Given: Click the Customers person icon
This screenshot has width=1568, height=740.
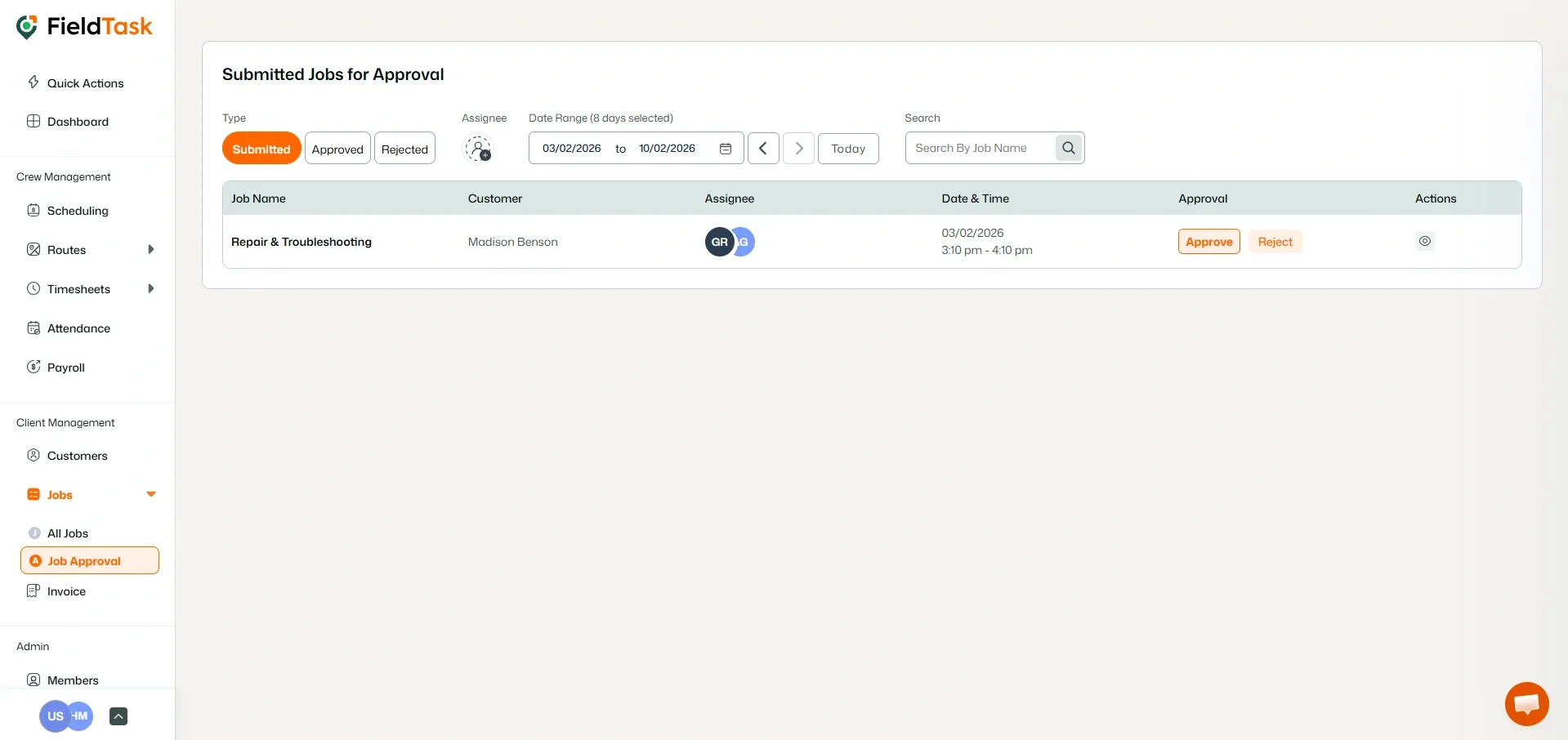Looking at the screenshot, I should pyautogui.click(x=34, y=456).
